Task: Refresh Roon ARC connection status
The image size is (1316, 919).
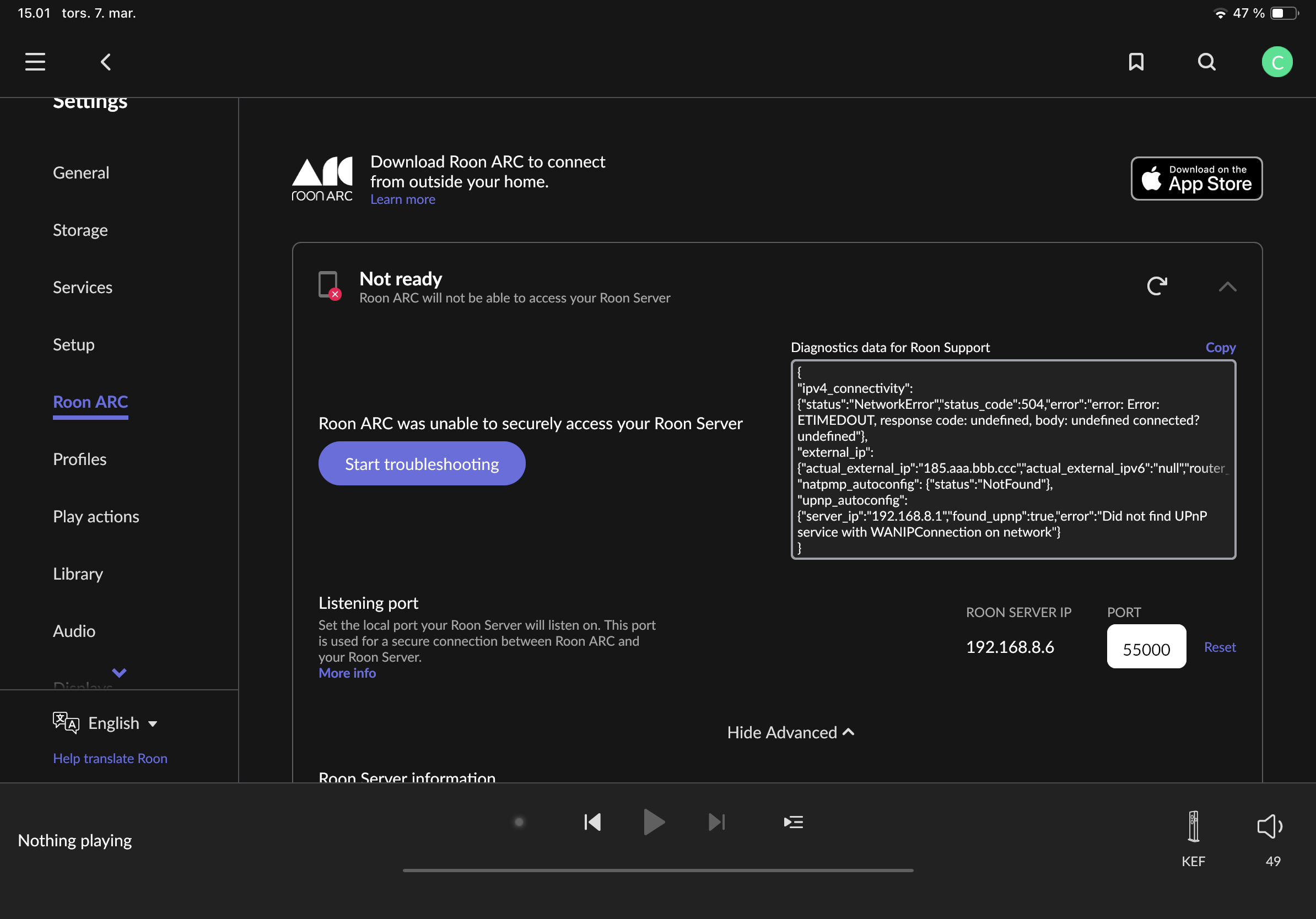Action: (1157, 286)
